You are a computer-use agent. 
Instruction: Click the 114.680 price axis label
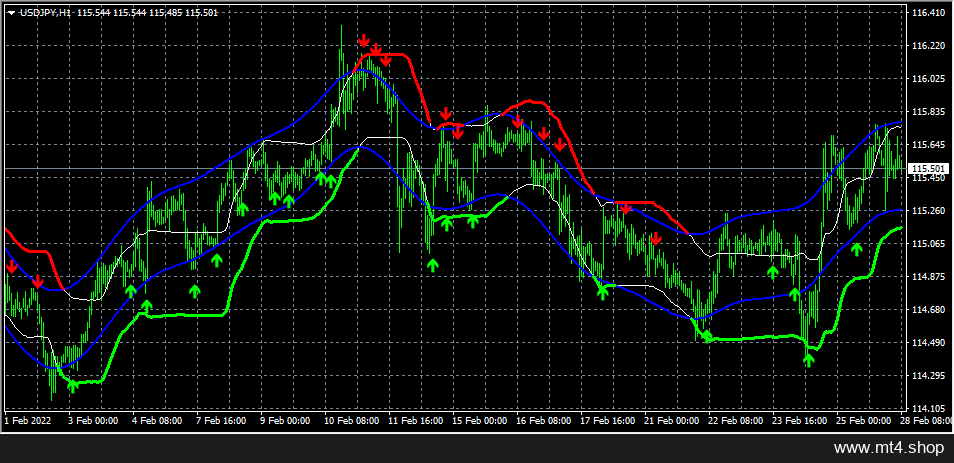(x=927, y=310)
